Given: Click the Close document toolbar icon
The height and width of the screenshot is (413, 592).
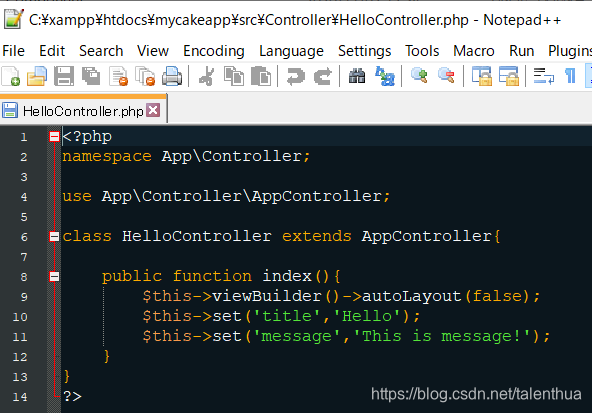Looking at the screenshot, I should [119, 76].
